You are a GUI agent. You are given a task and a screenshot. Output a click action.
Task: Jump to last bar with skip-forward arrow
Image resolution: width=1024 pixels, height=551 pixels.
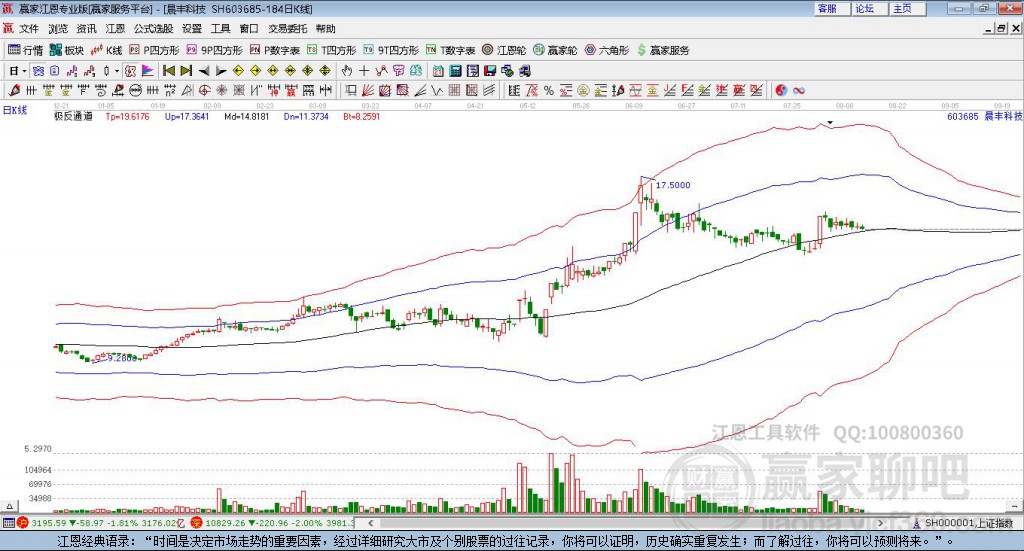[x=187, y=71]
